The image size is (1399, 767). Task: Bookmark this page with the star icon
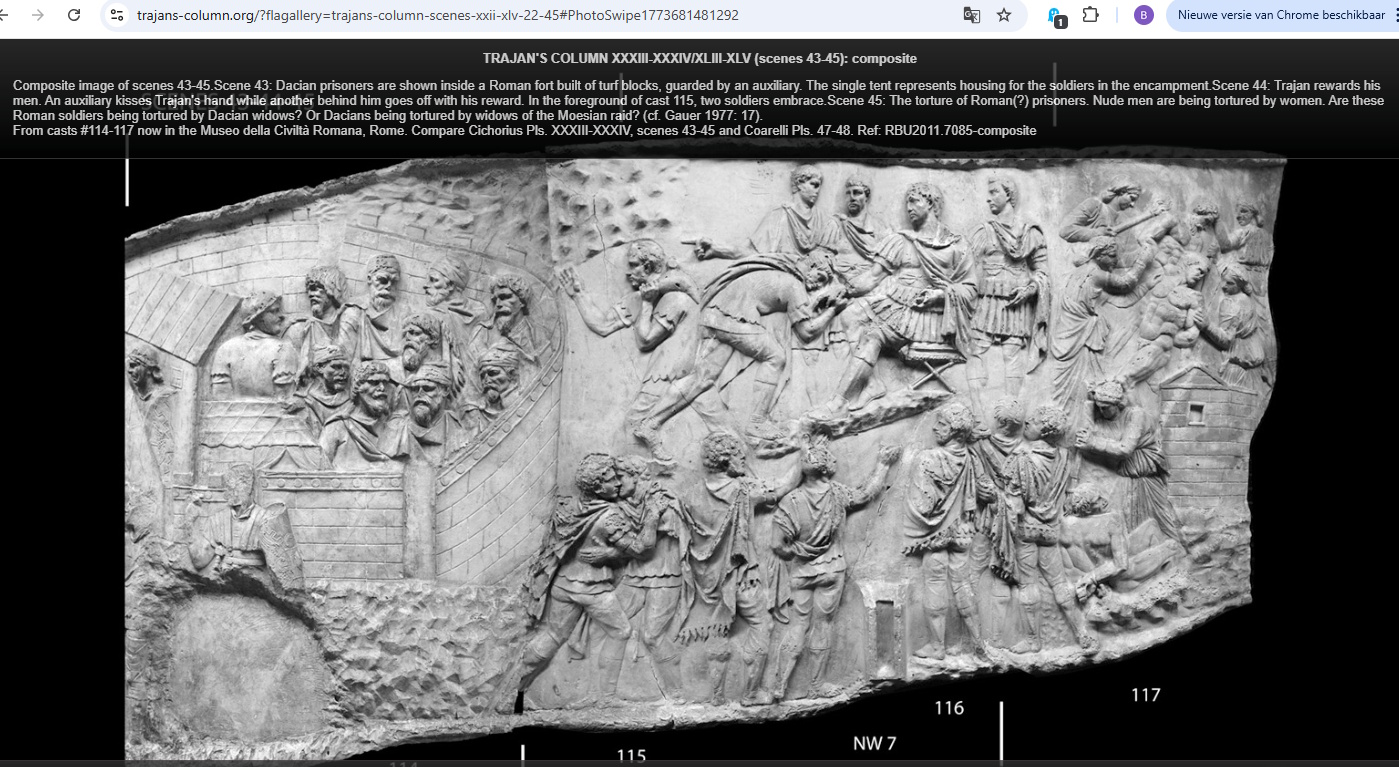(1004, 15)
